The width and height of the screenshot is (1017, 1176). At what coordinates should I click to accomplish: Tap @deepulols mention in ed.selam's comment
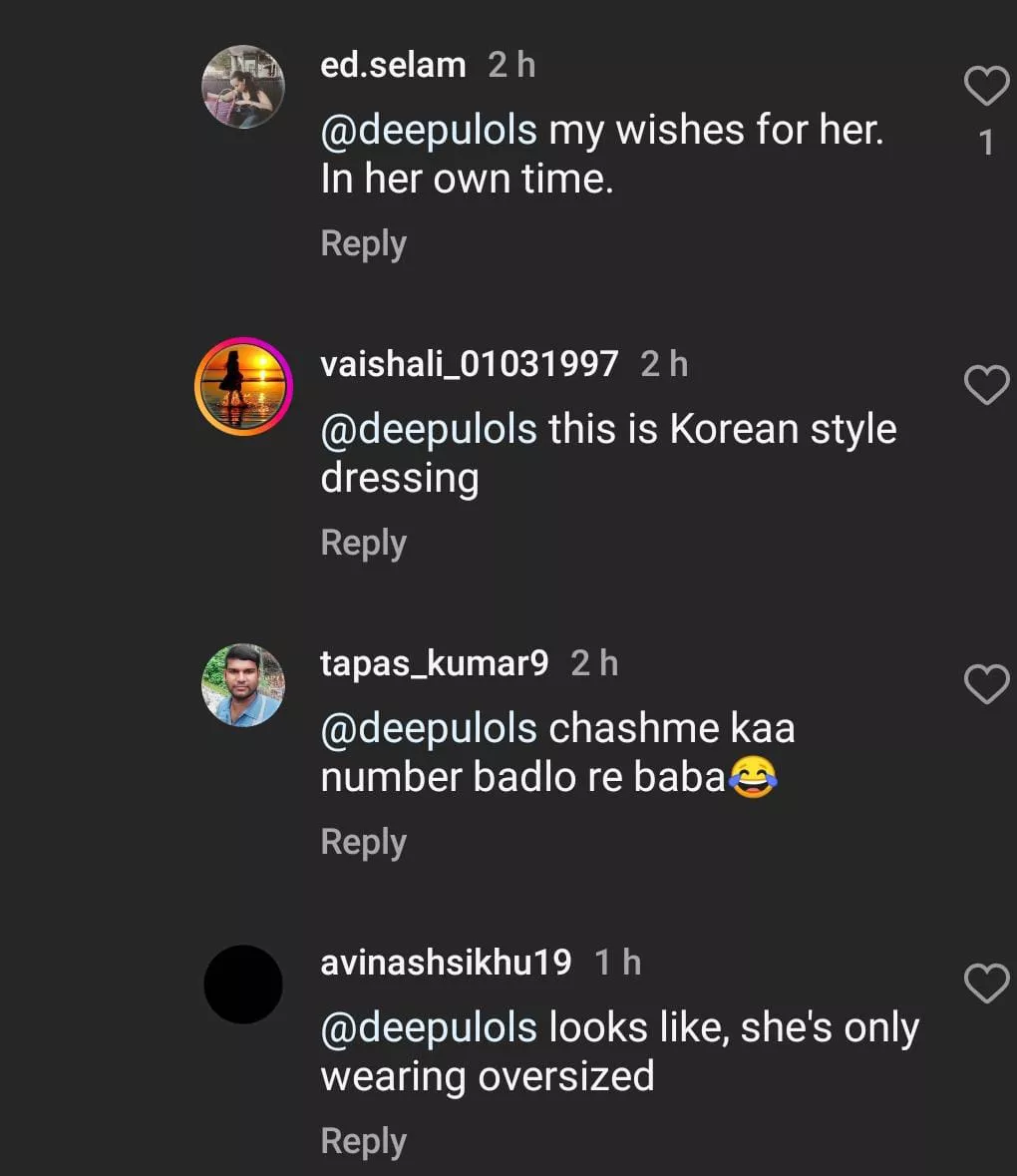point(429,131)
